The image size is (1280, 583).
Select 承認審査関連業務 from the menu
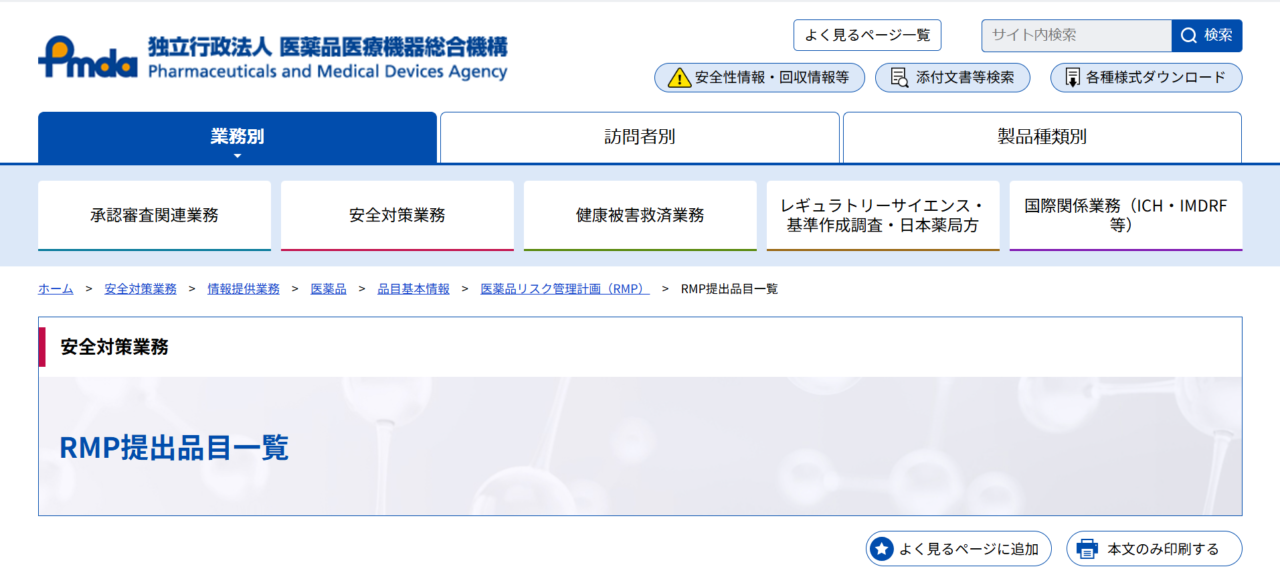point(154,212)
